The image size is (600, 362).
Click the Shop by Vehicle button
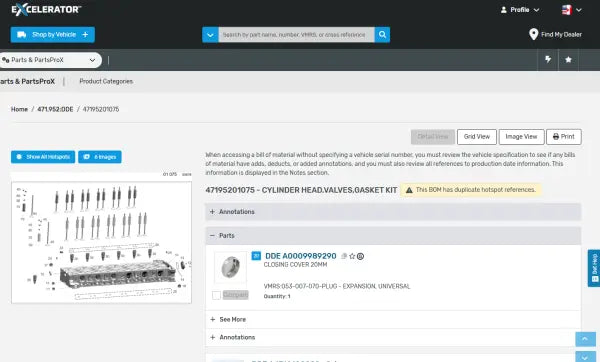(x=53, y=34)
